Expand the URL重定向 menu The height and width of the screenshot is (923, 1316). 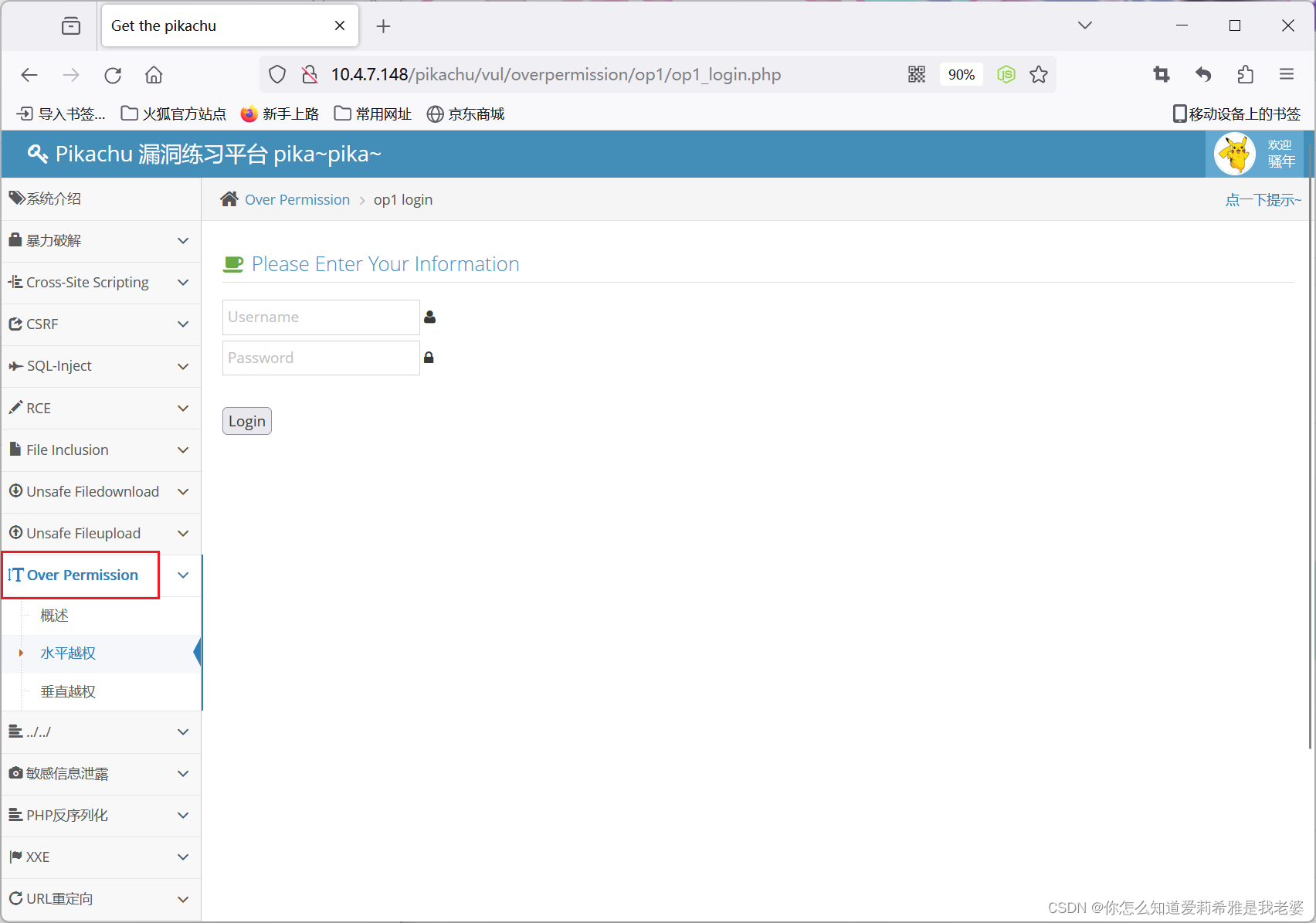tap(101, 899)
